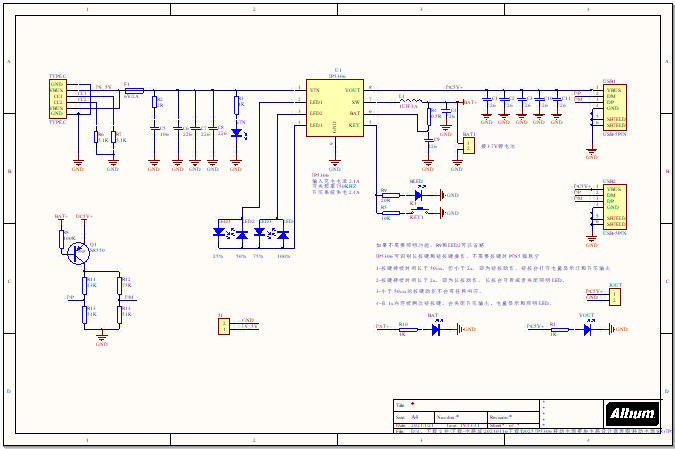Select fuse F1 on the input line

[x=134, y=91]
